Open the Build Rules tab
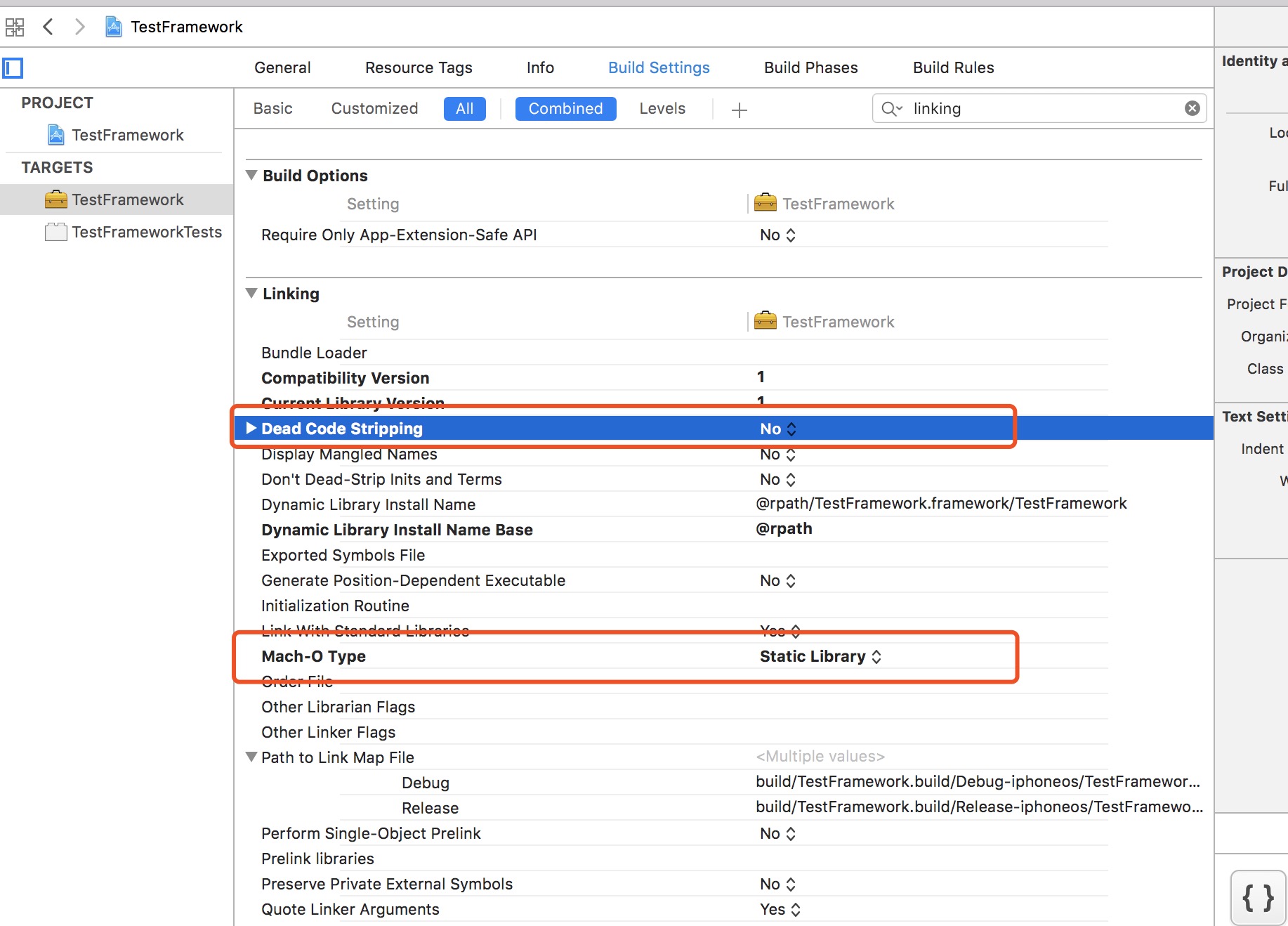The image size is (1288, 926). tap(954, 67)
